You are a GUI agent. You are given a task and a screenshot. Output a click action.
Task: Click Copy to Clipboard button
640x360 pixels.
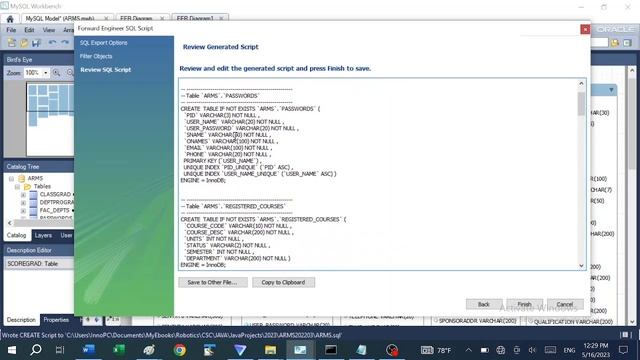tap(283, 282)
